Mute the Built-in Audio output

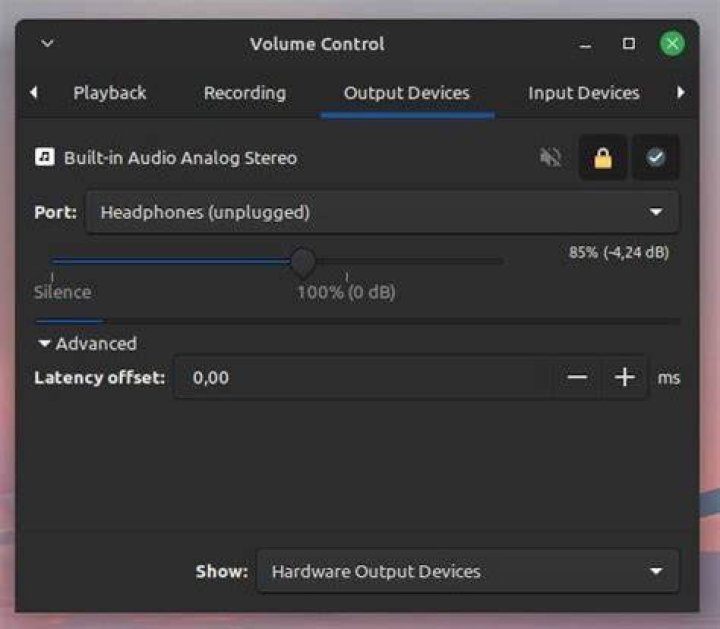[550, 157]
